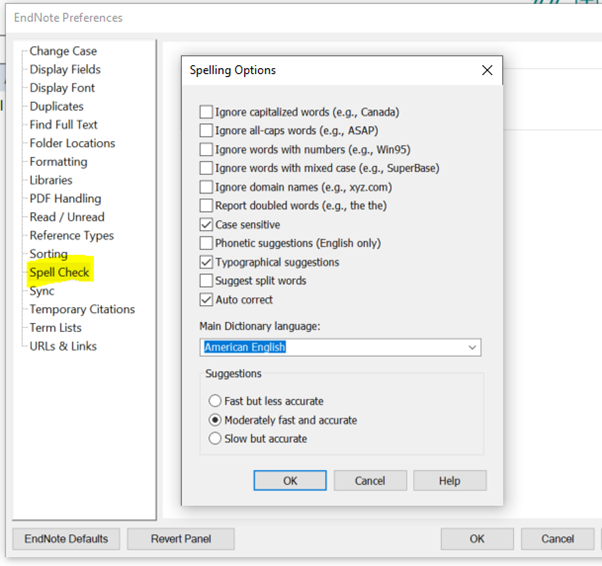Close the Spelling Options dialog

coord(487,70)
